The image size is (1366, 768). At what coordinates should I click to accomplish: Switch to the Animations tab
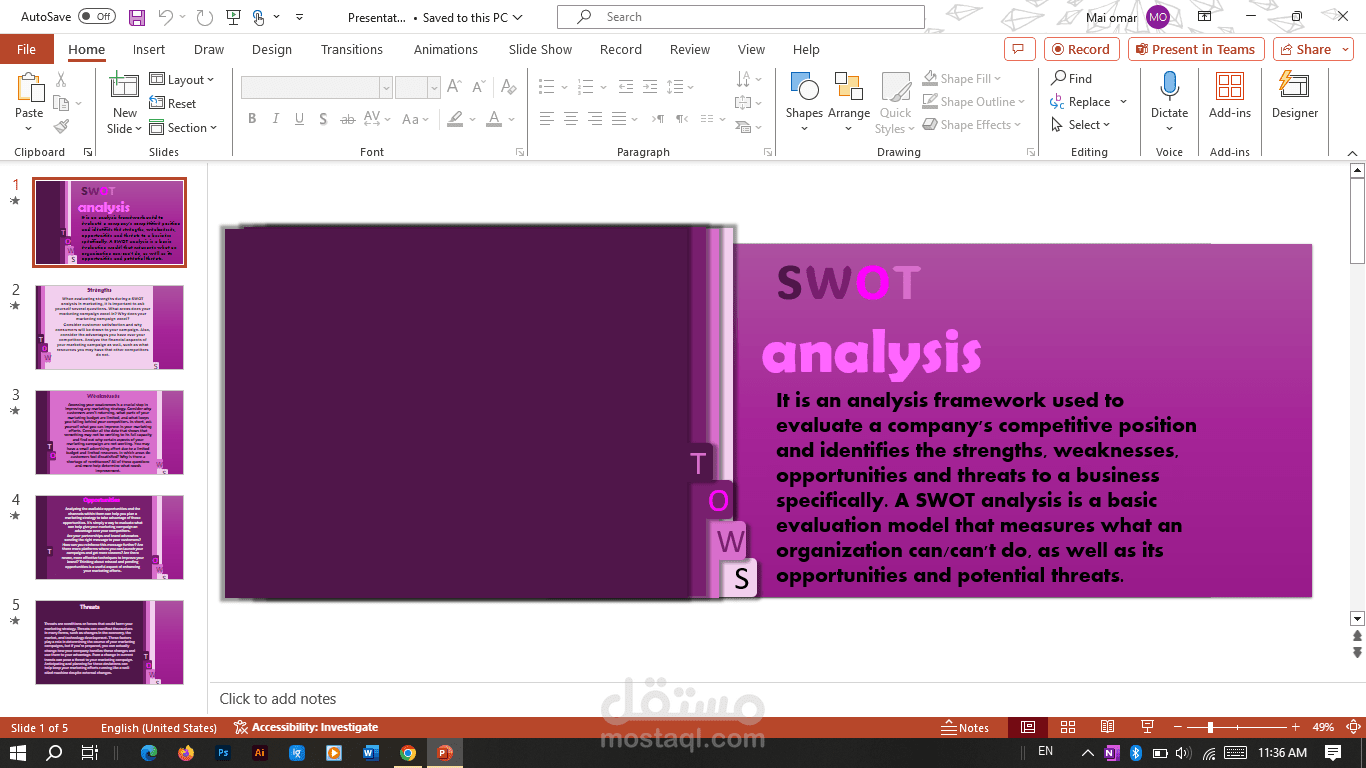click(446, 49)
